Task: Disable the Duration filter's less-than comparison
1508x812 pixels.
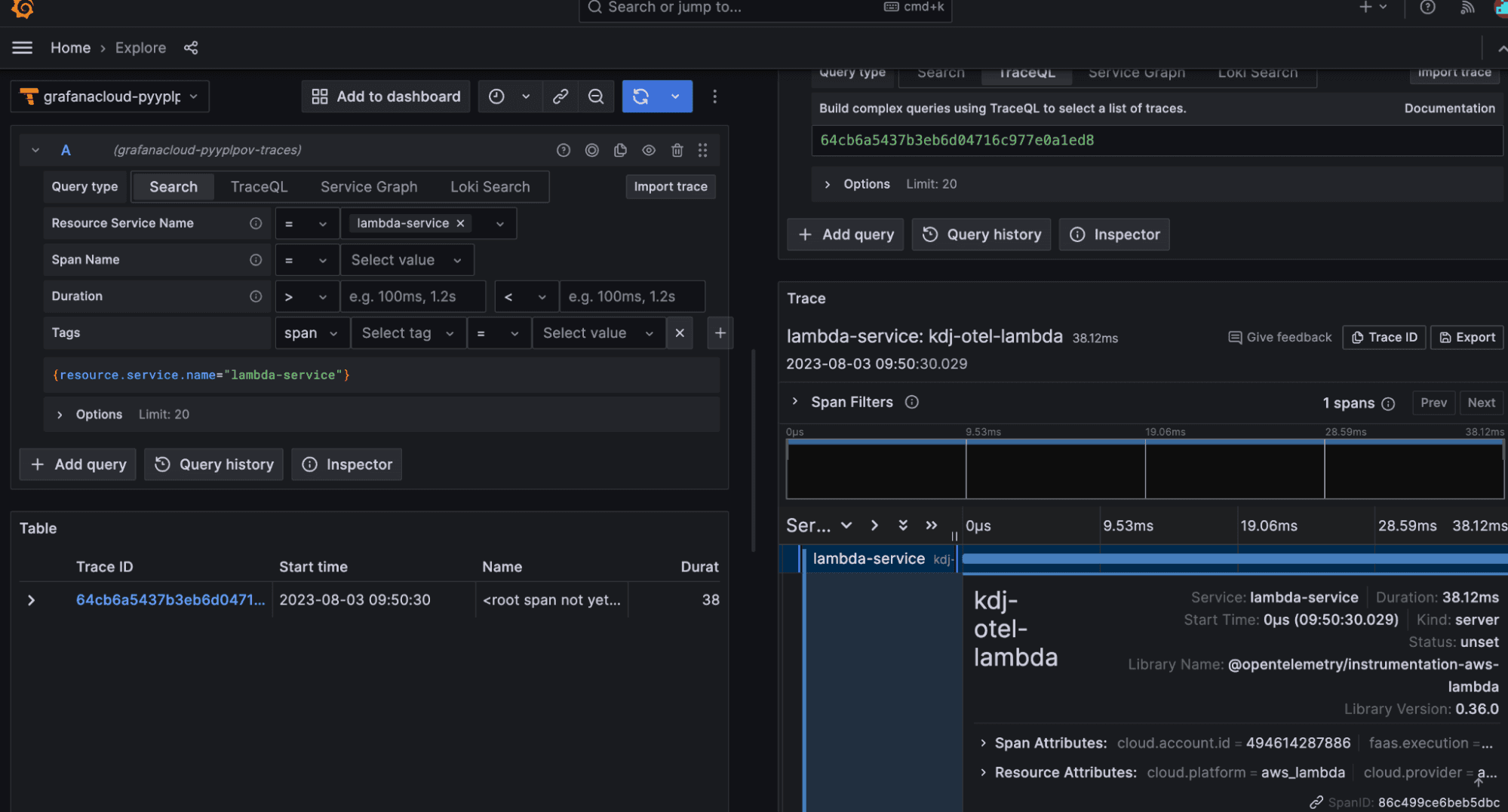Action: click(x=526, y=296)
